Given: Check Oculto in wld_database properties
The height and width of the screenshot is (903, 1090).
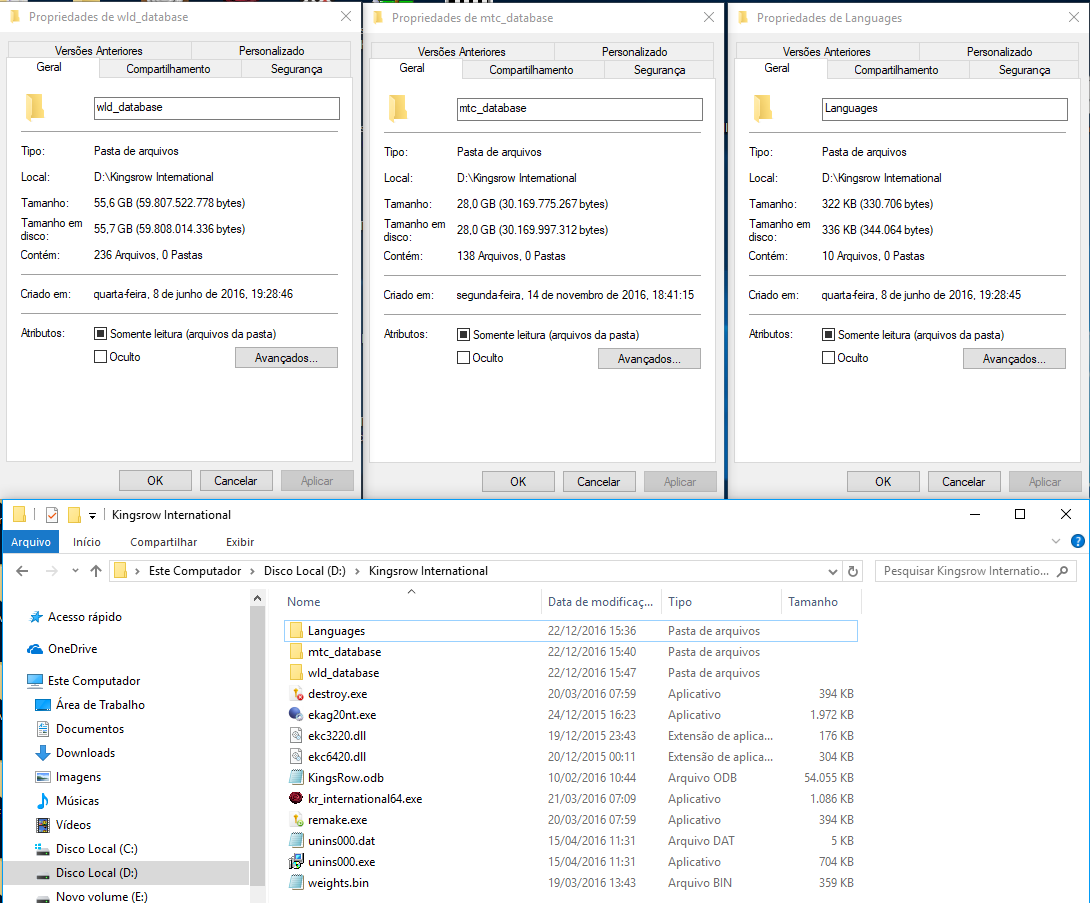Looking at the screenshot, I should click(101, 357).
